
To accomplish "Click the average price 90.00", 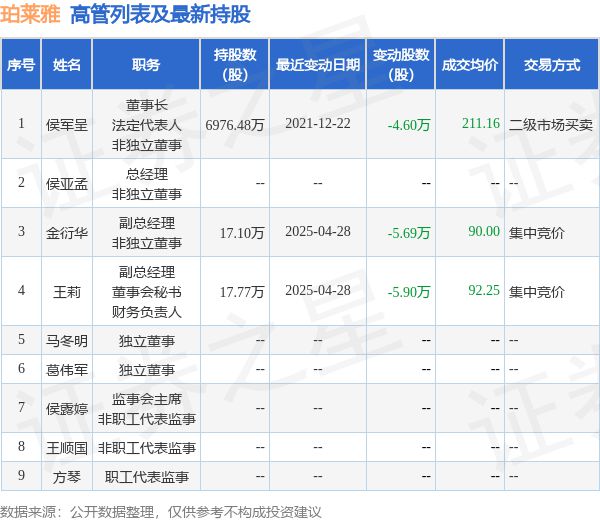I will [x=484, y=231].
